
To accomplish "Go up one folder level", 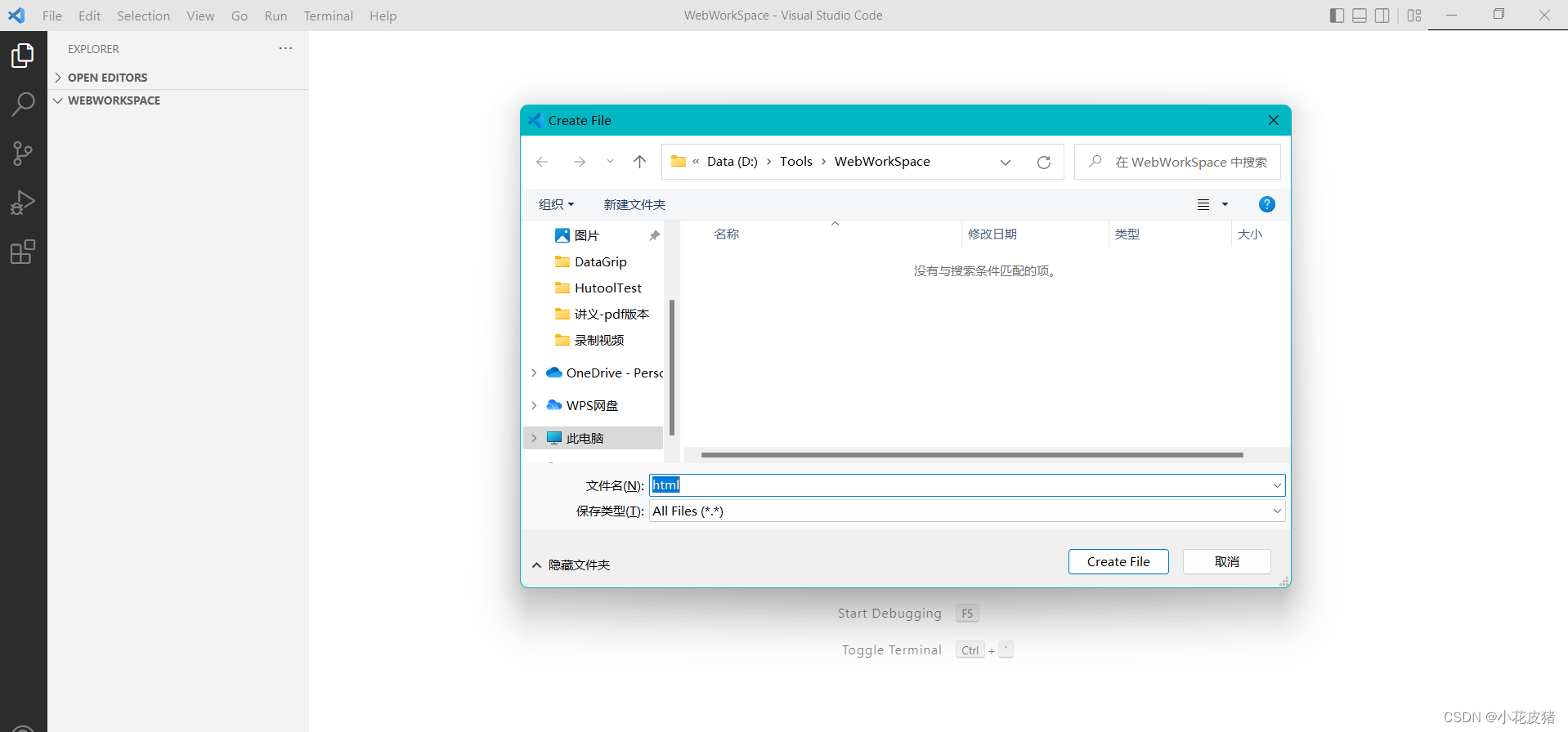I will (x=639, y=162).
